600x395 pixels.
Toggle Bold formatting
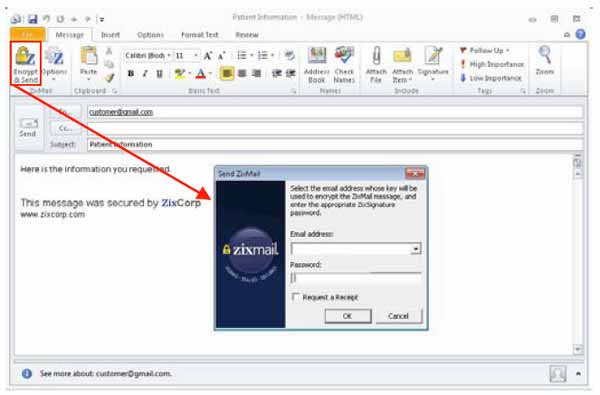[130, 73]
